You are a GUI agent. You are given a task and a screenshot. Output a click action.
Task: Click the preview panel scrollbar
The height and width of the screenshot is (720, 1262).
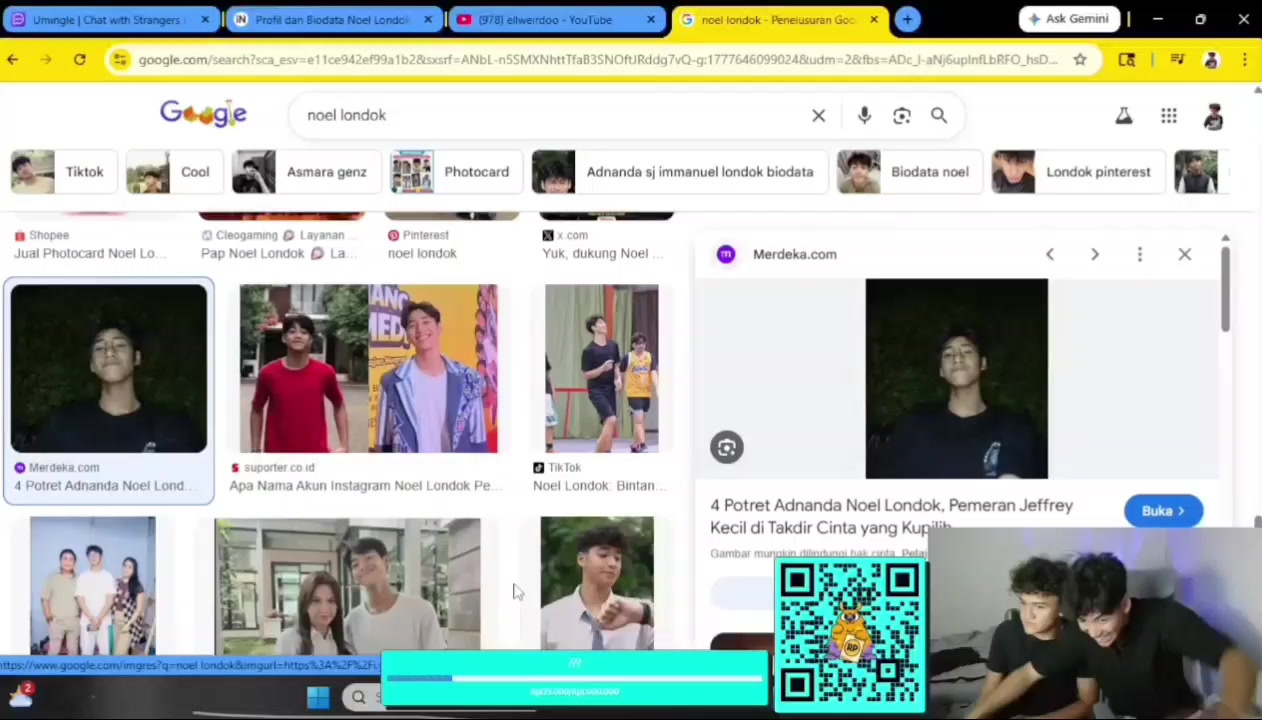1225,290
